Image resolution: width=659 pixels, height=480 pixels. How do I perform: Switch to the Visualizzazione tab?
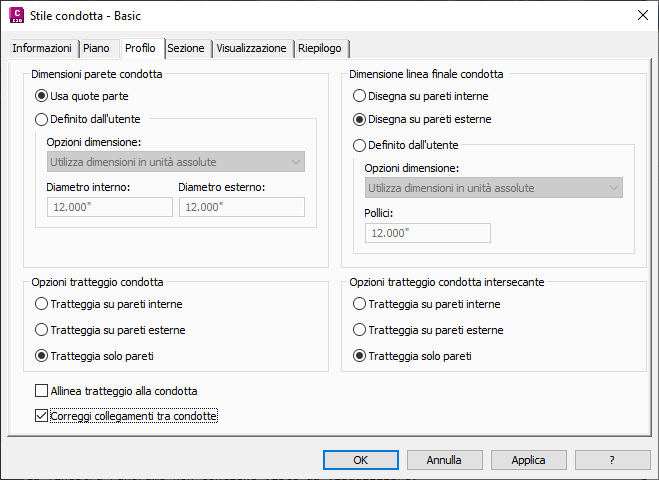point(251,48)
